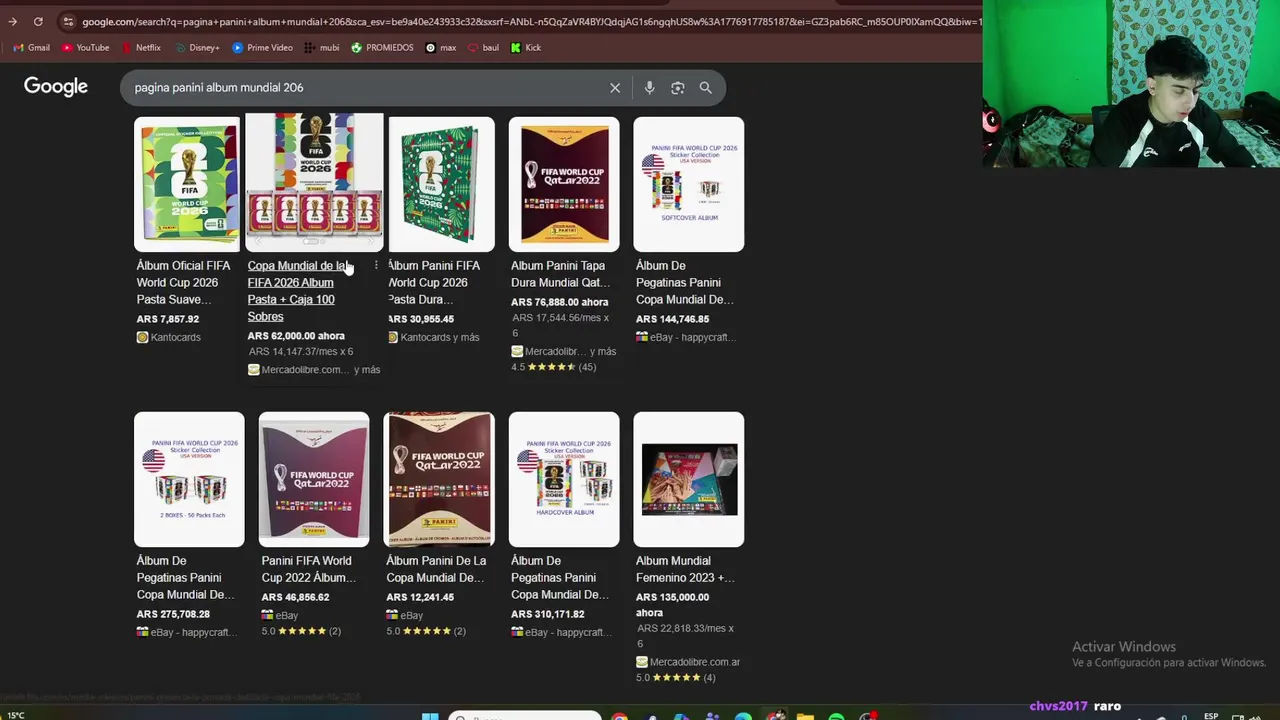
Task: Click the eBay seller under ARS 12,241.45
Action: [405, 615]
